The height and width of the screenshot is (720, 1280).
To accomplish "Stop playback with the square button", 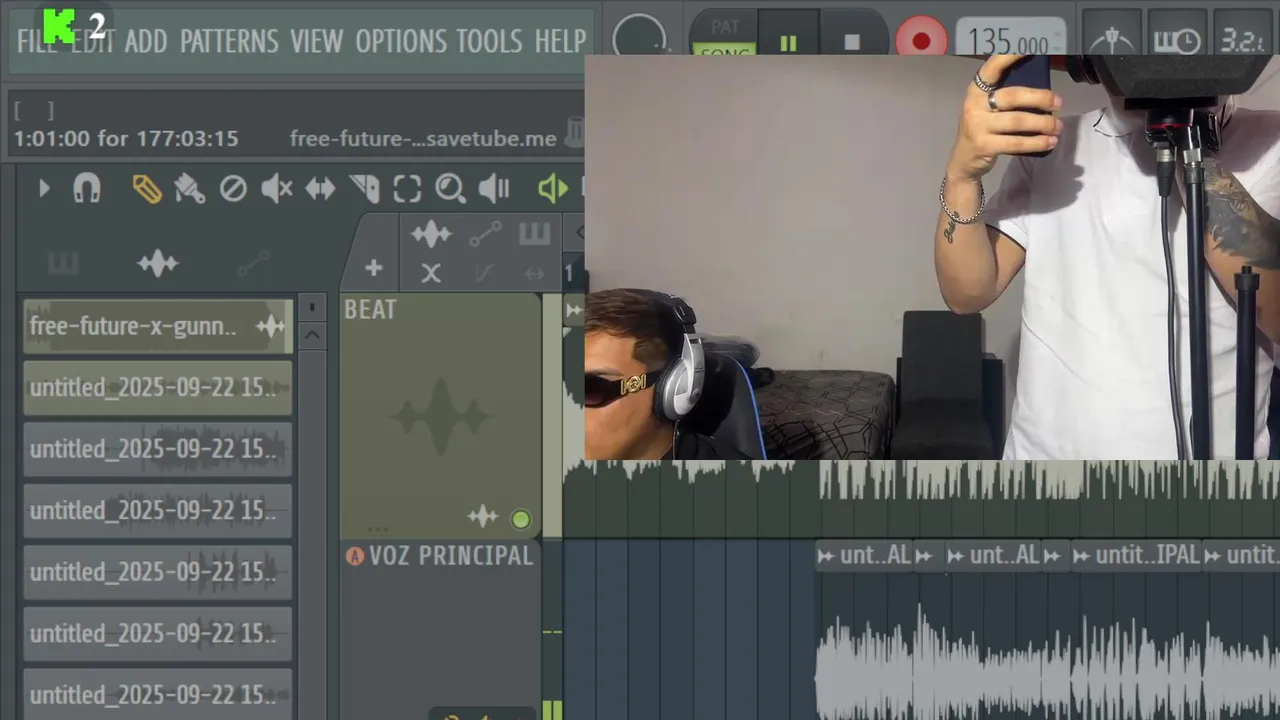I will click(x=852, y=42).
